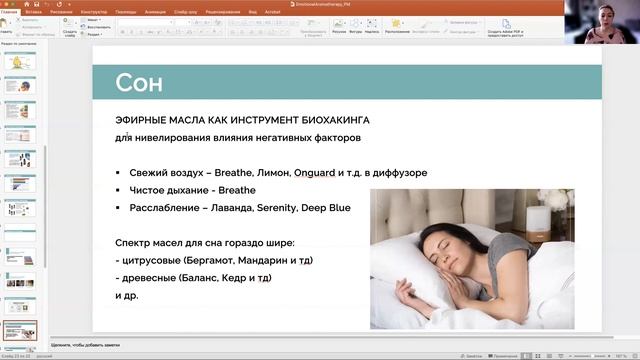Open the Переходы tab

126,12
